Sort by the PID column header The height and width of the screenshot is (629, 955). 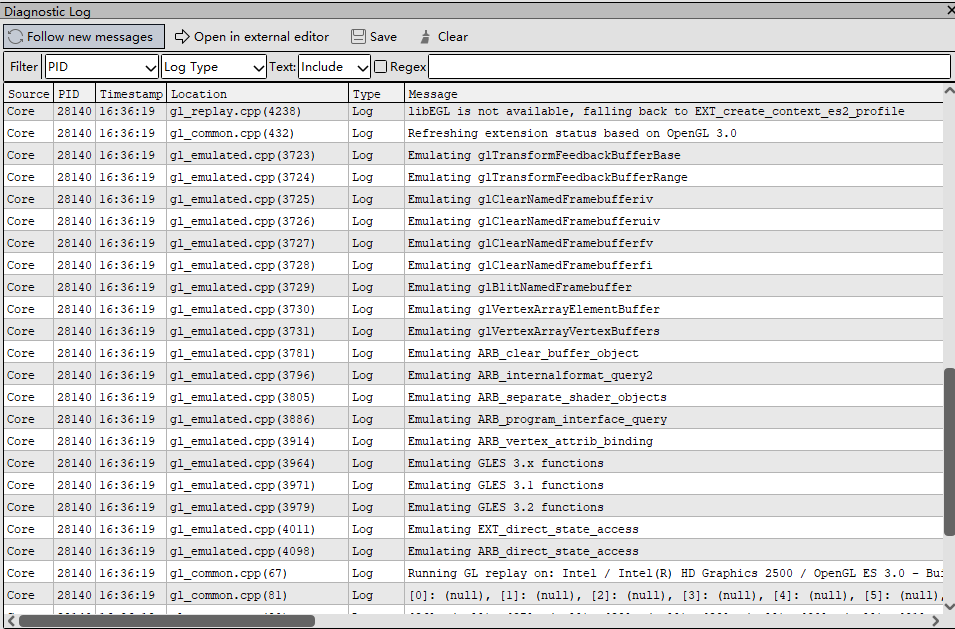(74, 94)
